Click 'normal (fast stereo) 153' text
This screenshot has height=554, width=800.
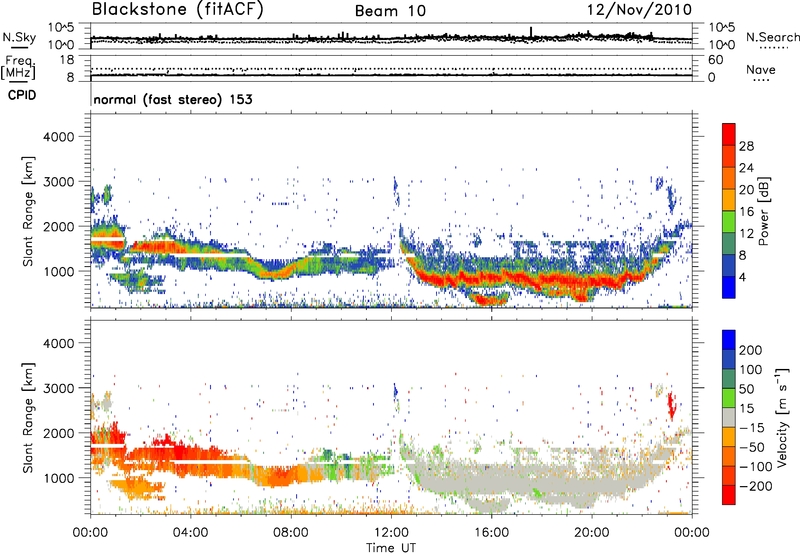[173, 99]
